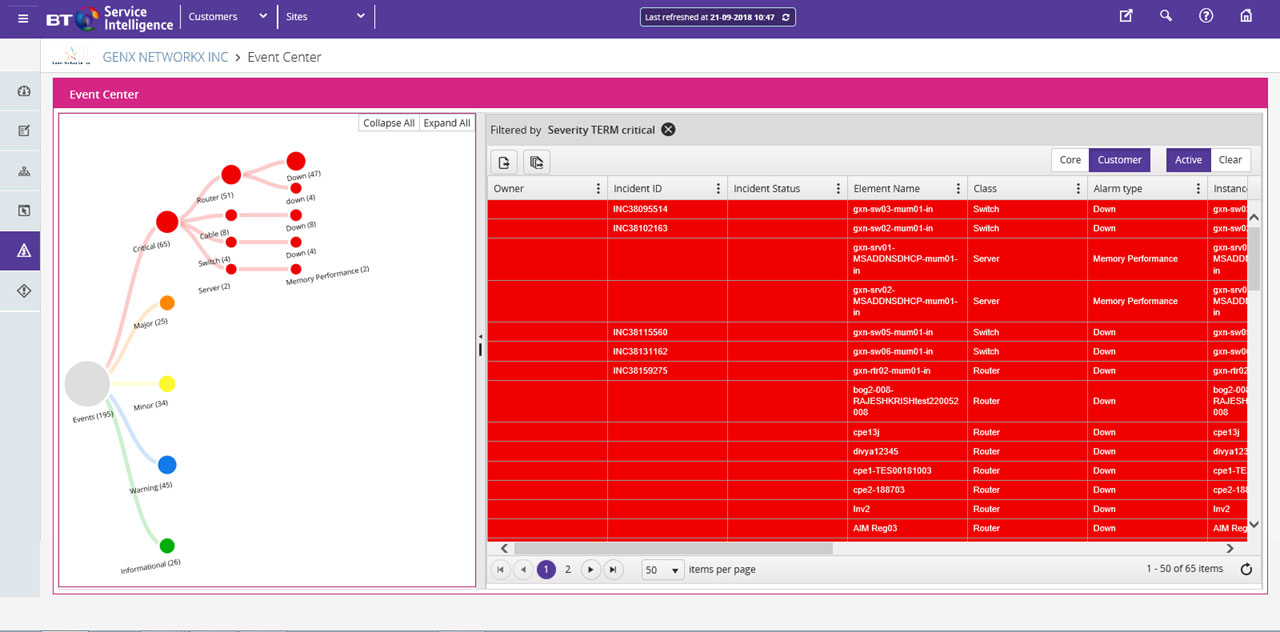Reload the grid with the refresh icon
Image resolution: width=1280 pixels, height=632 pixels.
coord(1246,570)
